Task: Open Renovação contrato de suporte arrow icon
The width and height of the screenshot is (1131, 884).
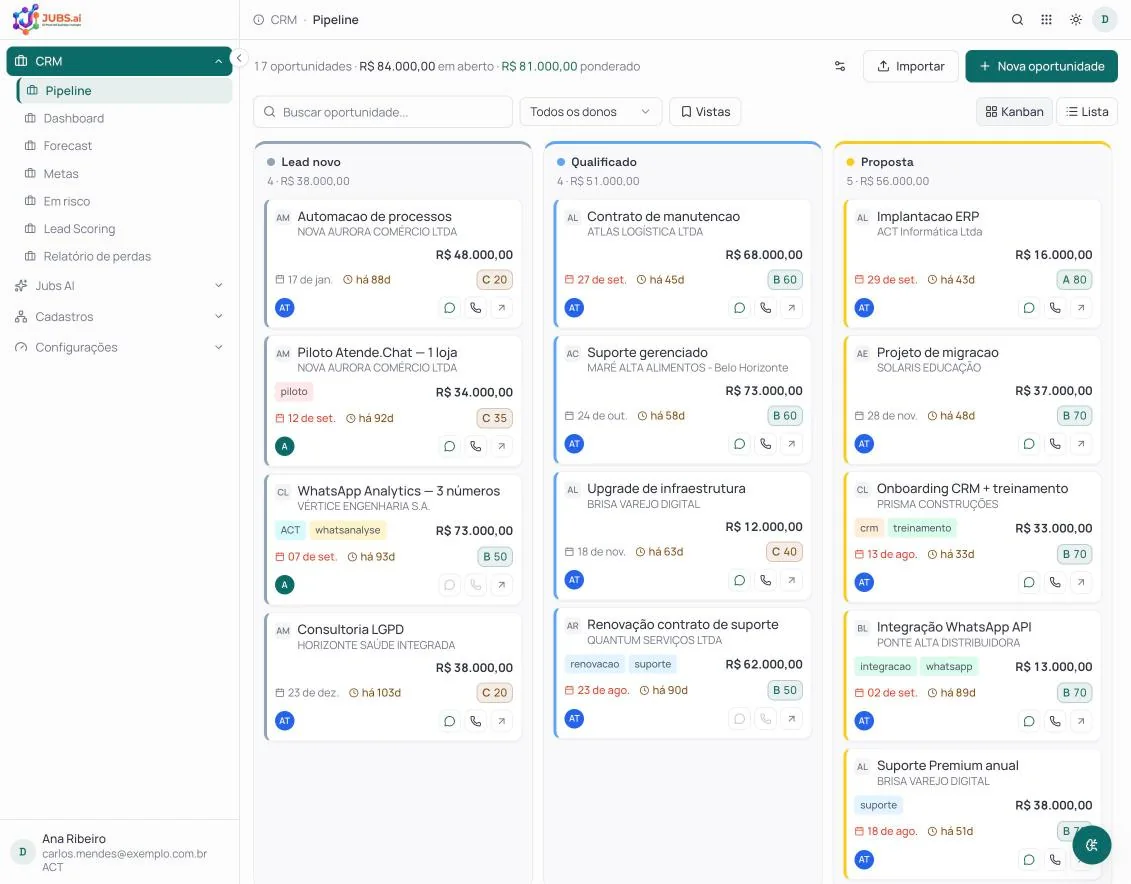Action: [x=791, y=719]
